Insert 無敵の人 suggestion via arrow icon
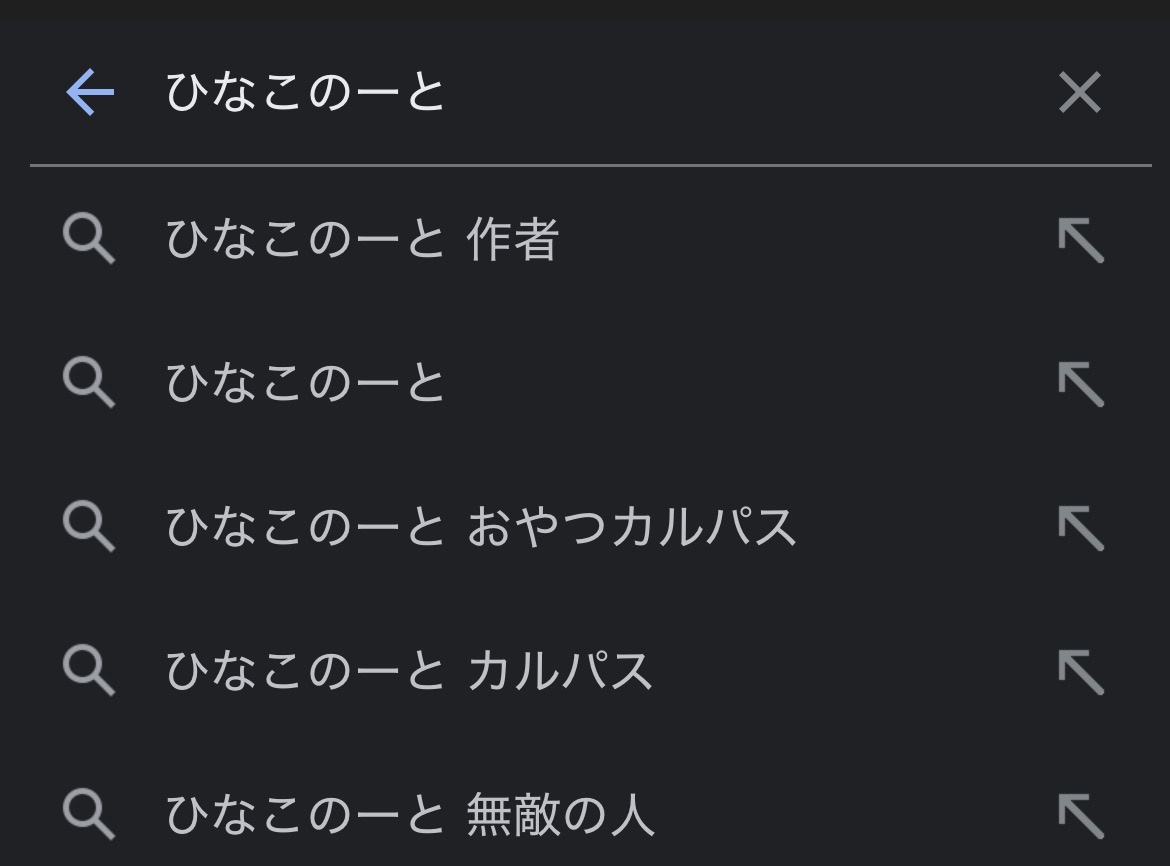 (x=1080, y=814)
